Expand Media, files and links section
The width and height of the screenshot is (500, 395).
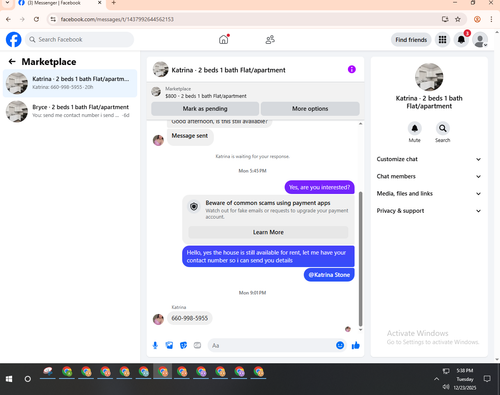(x=429, y=194)
